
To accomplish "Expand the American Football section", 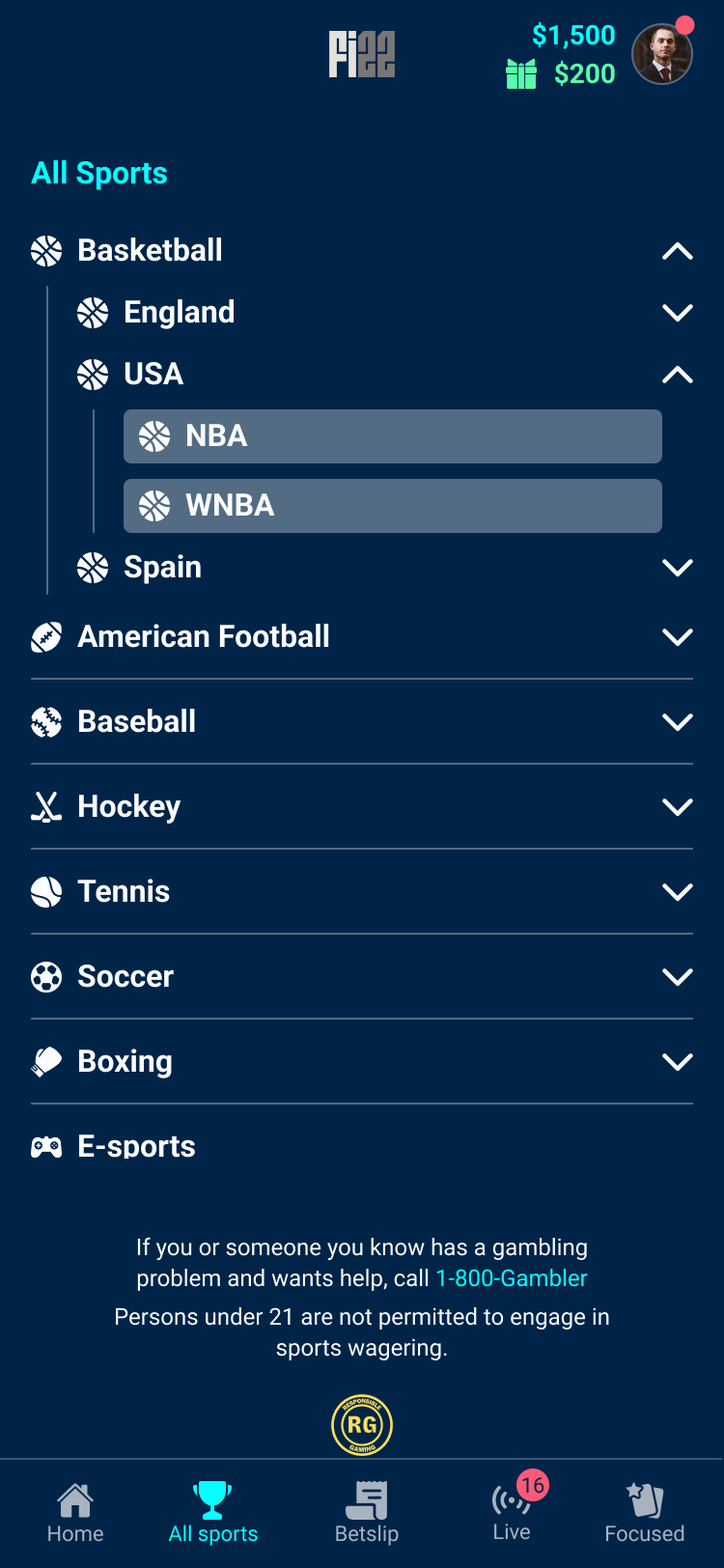I will (678, 637).
